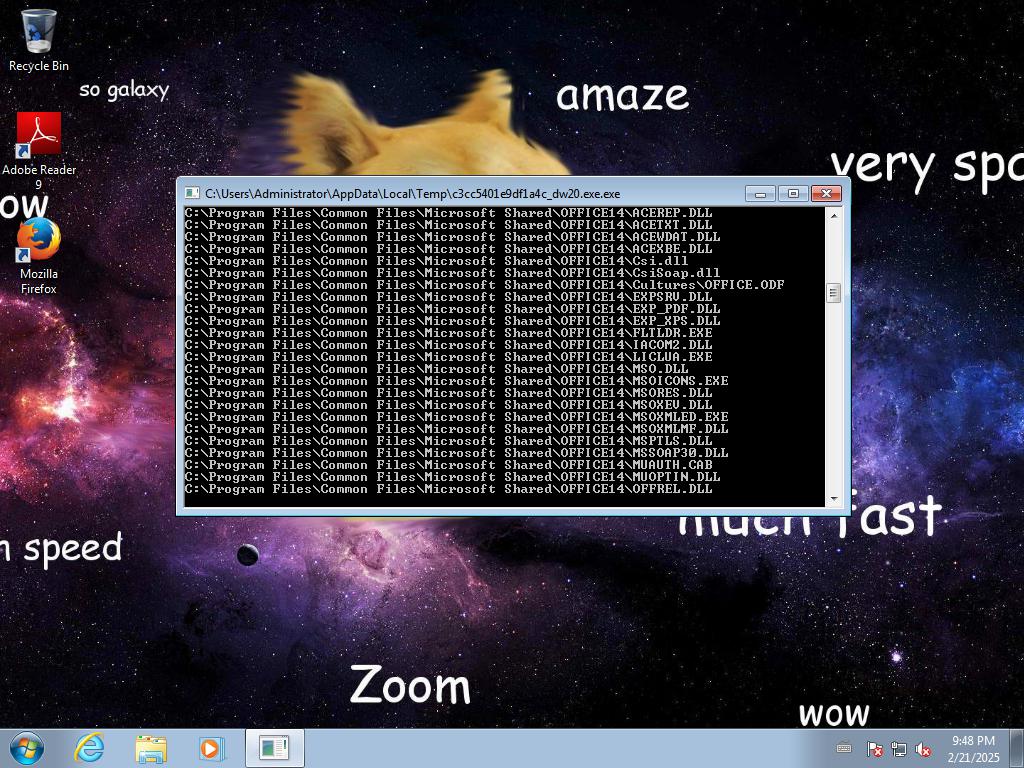Click the muted volume tray icon
Image resolution: width=1024 pixels, height=768 pixels.
(923, 749)
